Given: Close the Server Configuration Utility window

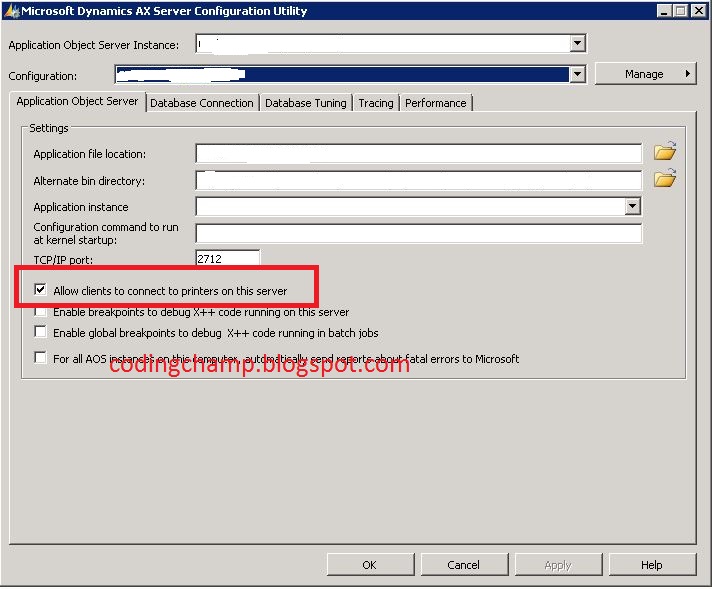Looking at the screenshot, I should [x=698, y=10].
